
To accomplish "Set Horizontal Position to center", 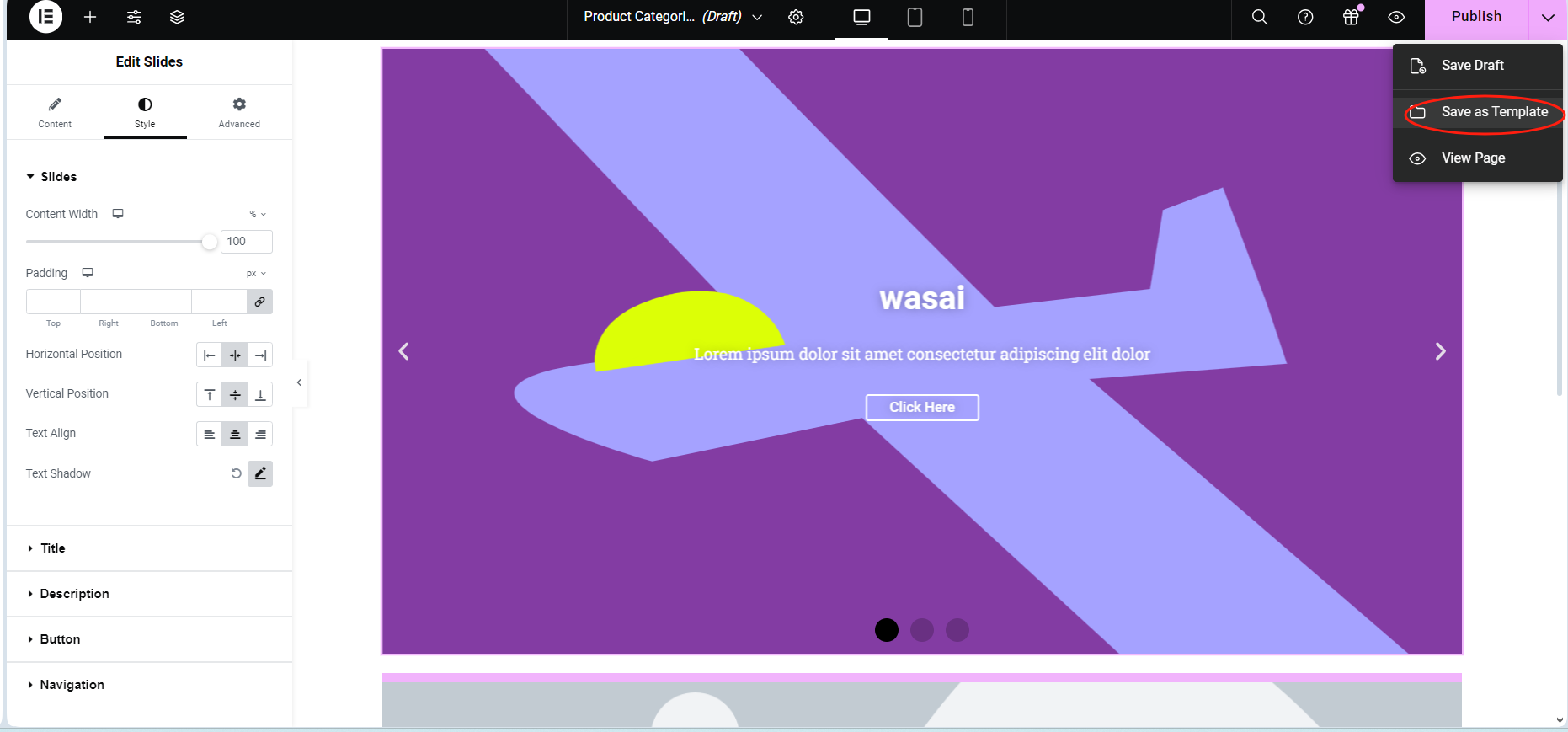I will click(235, 355).
